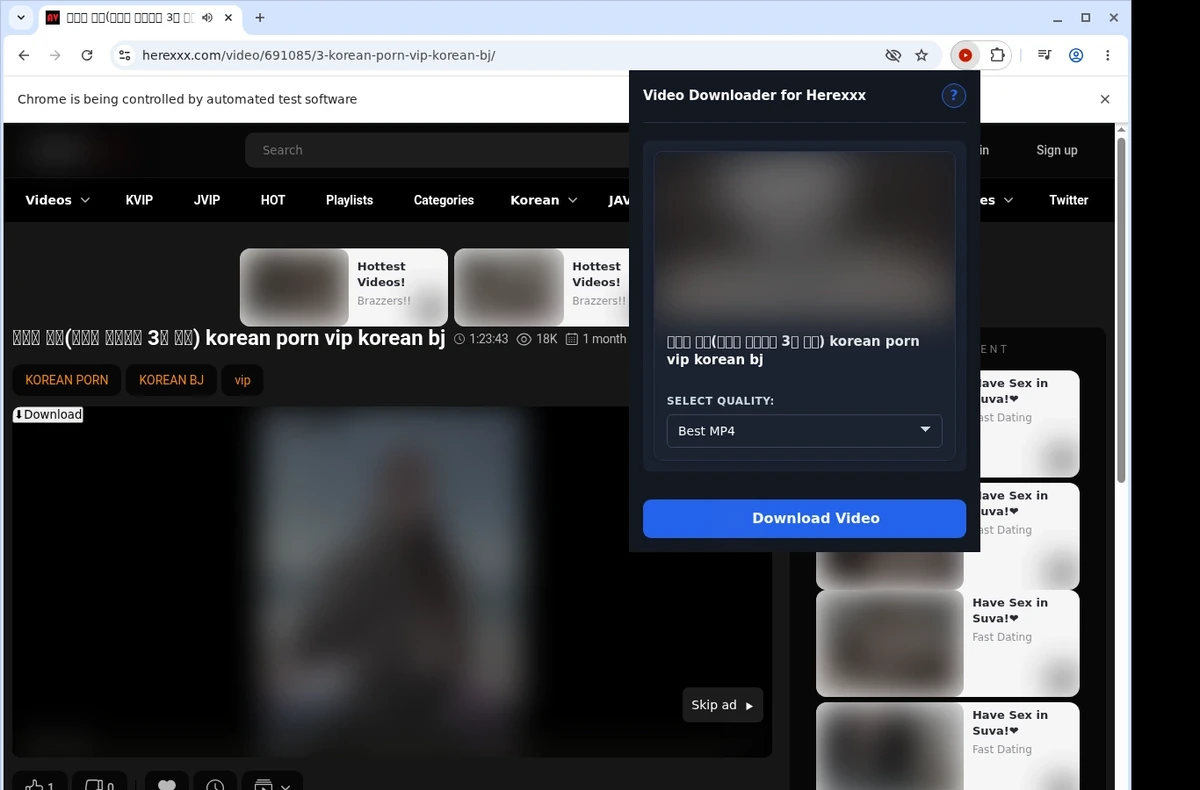
Task: Open the Best MP4 quality dropdown
Action: coord(804,431)
